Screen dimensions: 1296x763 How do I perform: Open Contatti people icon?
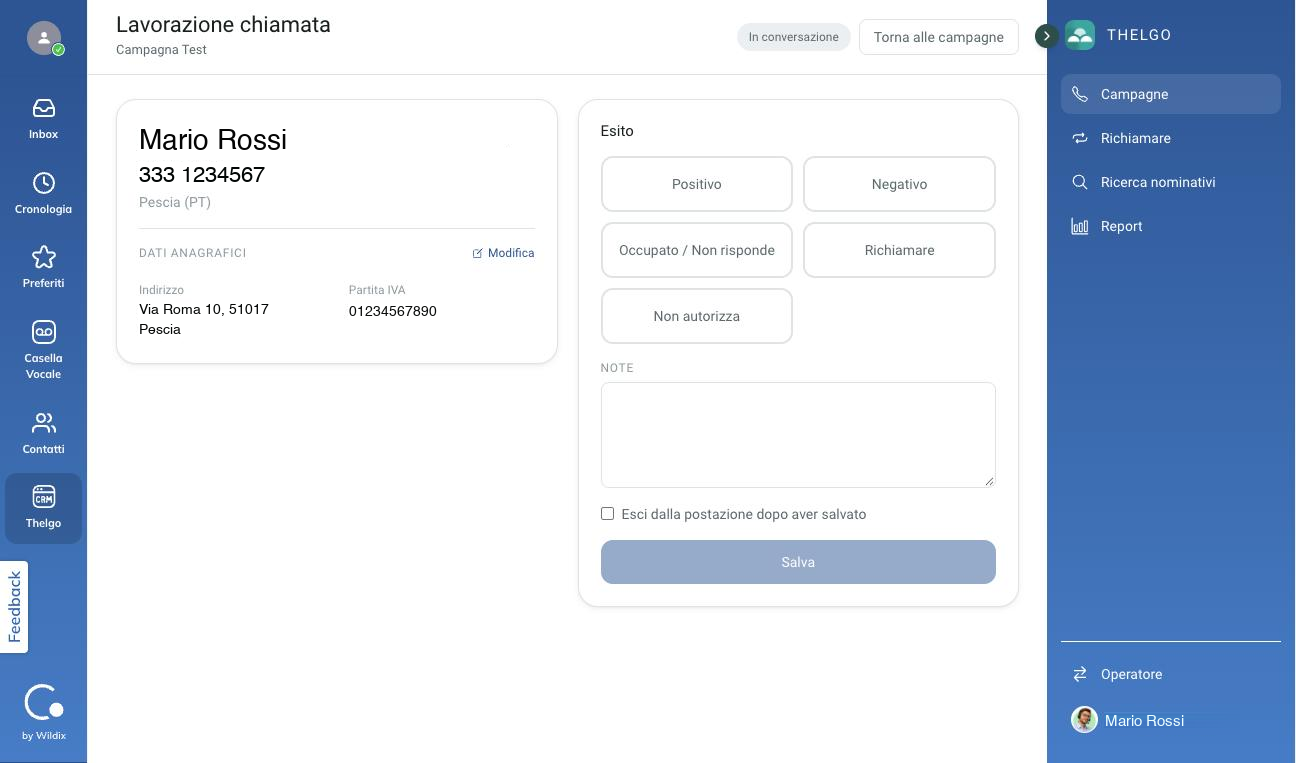pos(43,423)
